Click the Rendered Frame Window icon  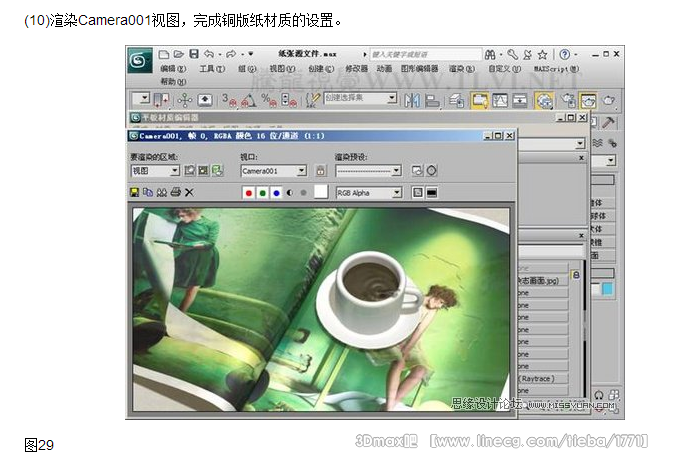[588, 101]
